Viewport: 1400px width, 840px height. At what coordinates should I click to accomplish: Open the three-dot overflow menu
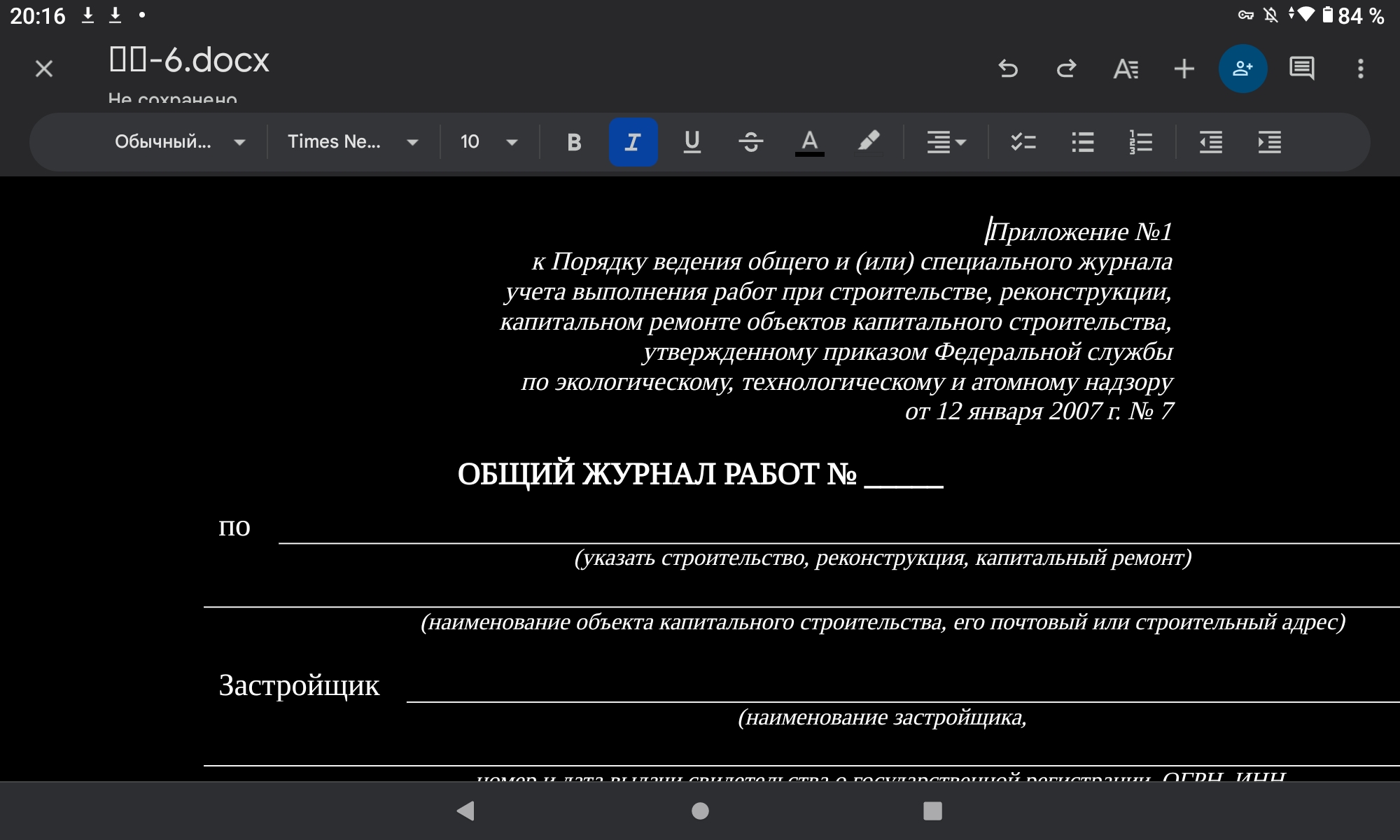(x=1360, y=69)
